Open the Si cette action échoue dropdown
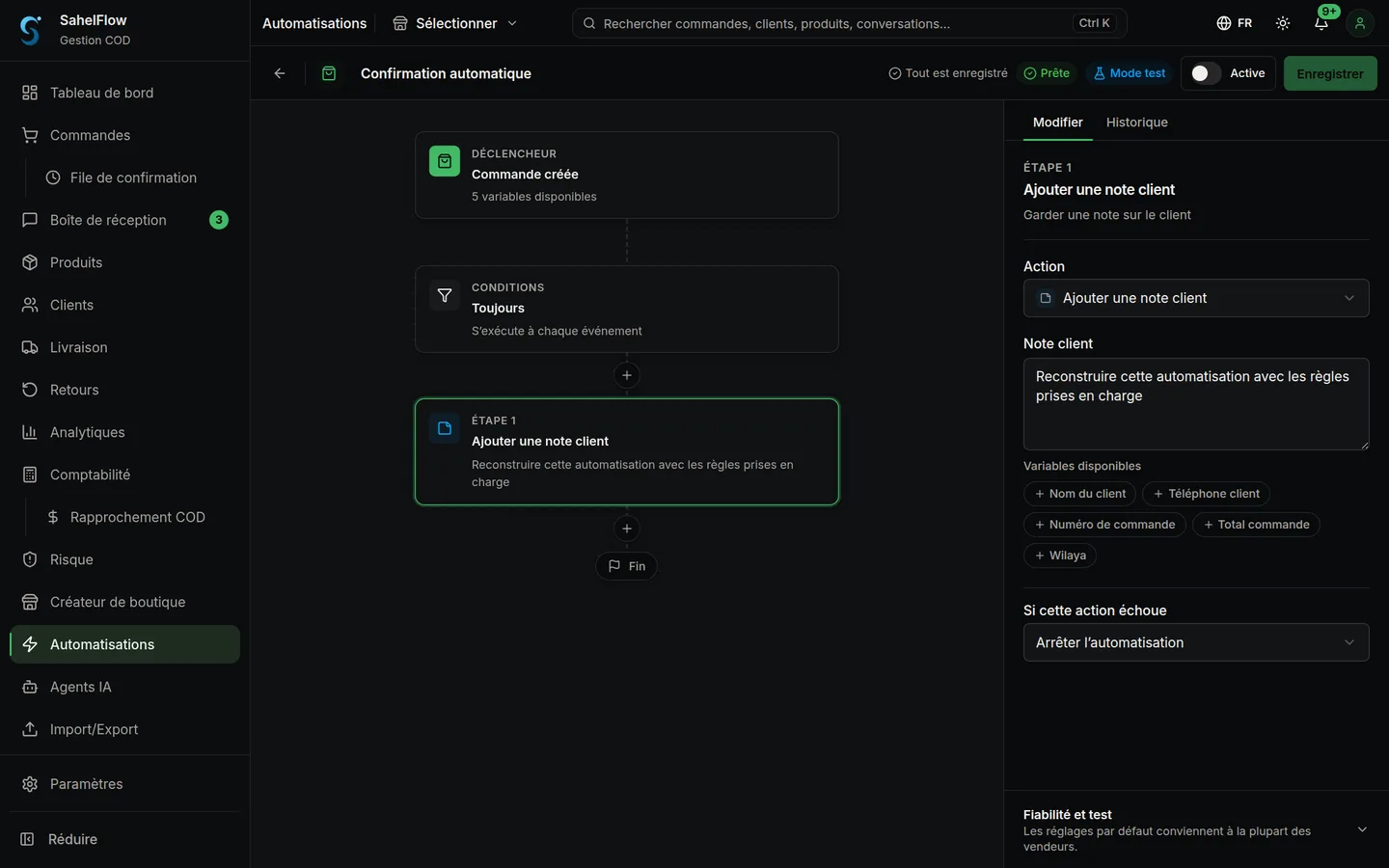This screenshot has height=868, width=1389. tap(1196, 642)
